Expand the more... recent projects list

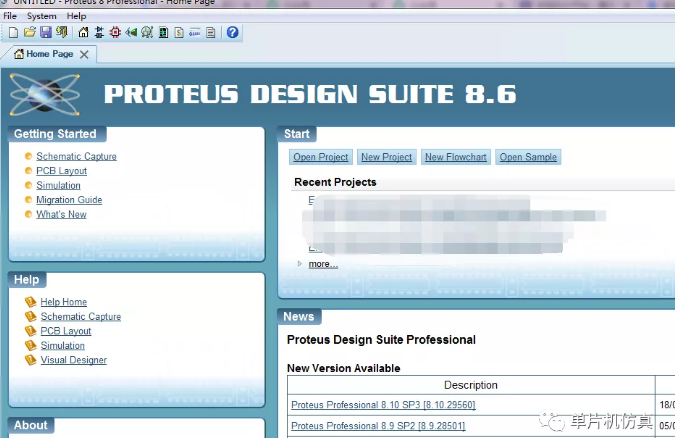pyautogui.click(x=322, y=264)
